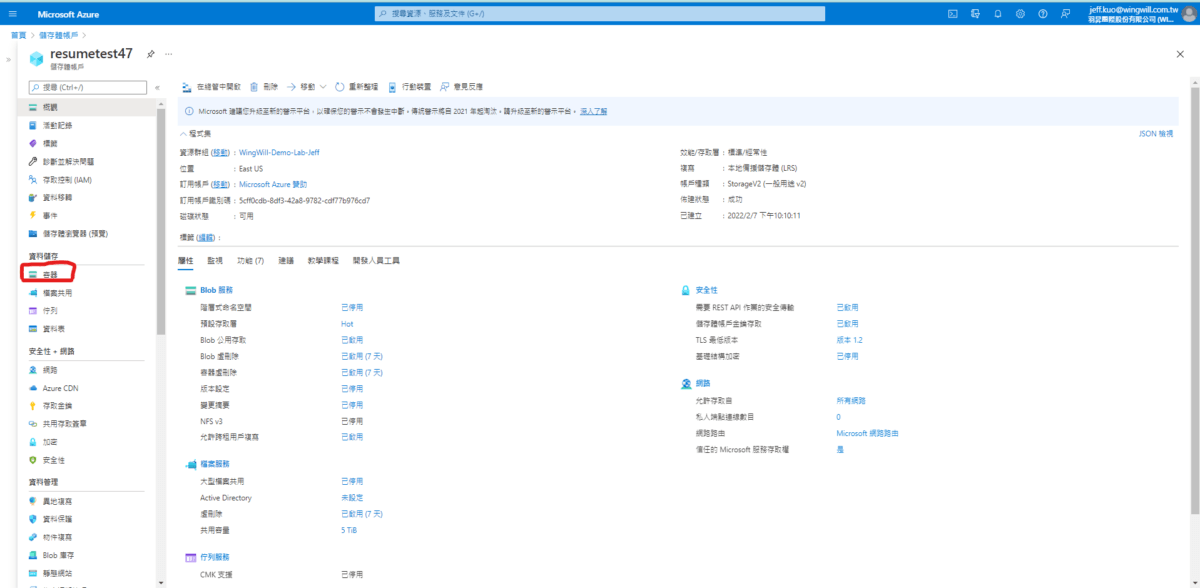Click the 5 TiB share capacity value
The height and width of the screenshot is (588, 1200).
click(x=349, y=530)
